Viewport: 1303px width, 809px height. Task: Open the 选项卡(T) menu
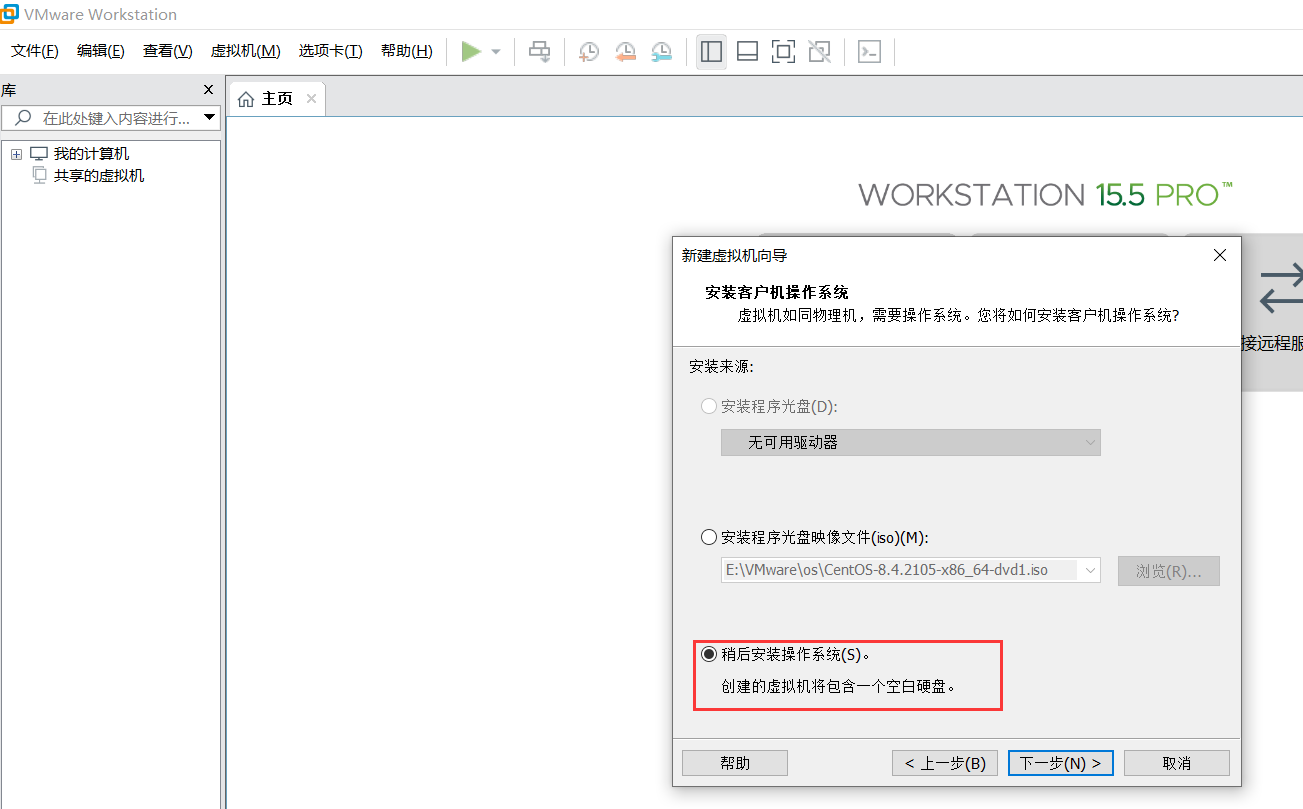330,51
